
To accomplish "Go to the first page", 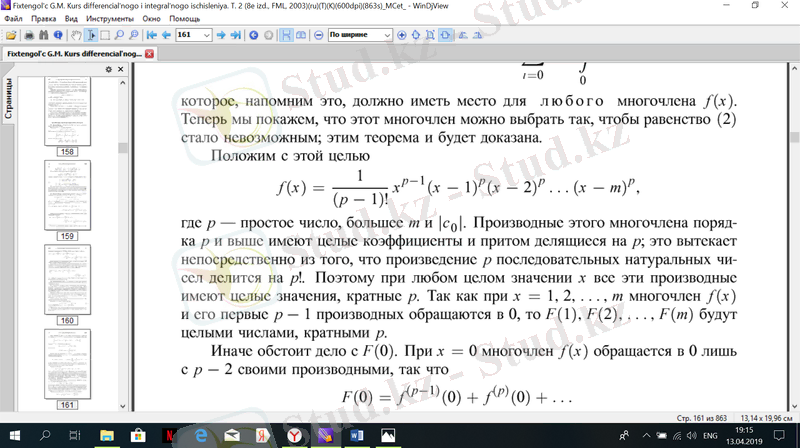I will coord(152,35).
